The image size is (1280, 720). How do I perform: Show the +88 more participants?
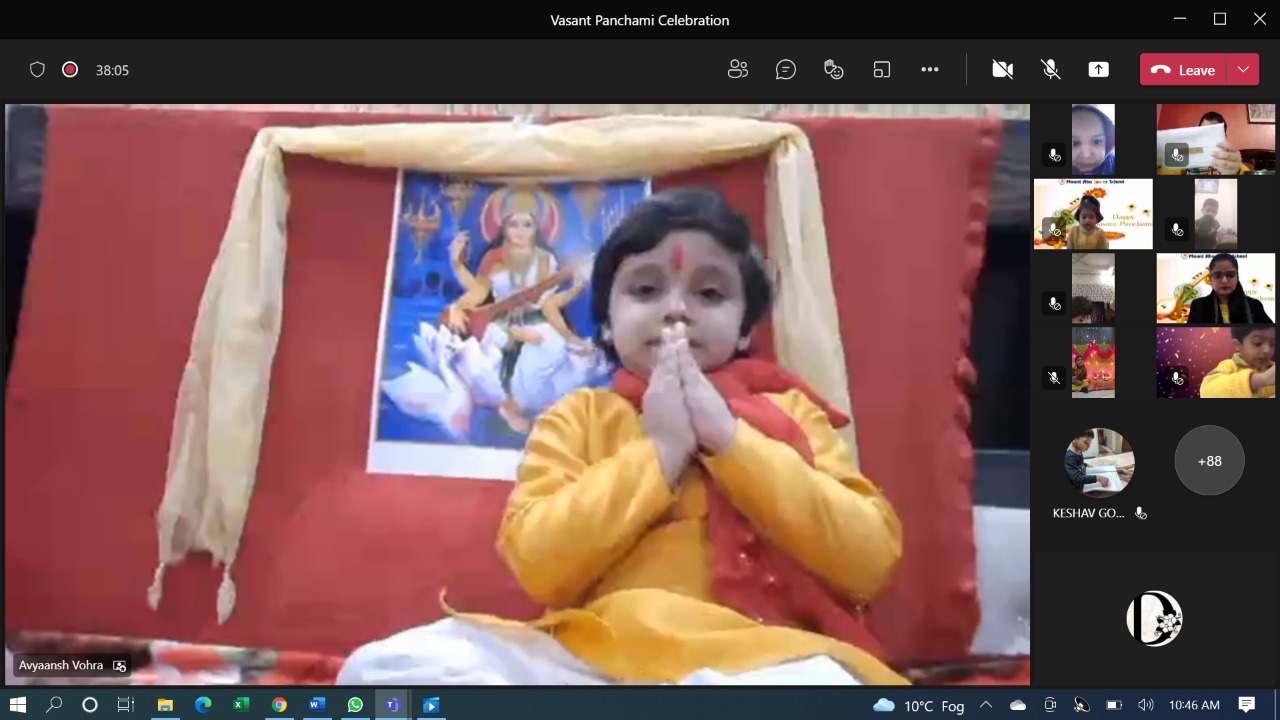pos(1209,461)
